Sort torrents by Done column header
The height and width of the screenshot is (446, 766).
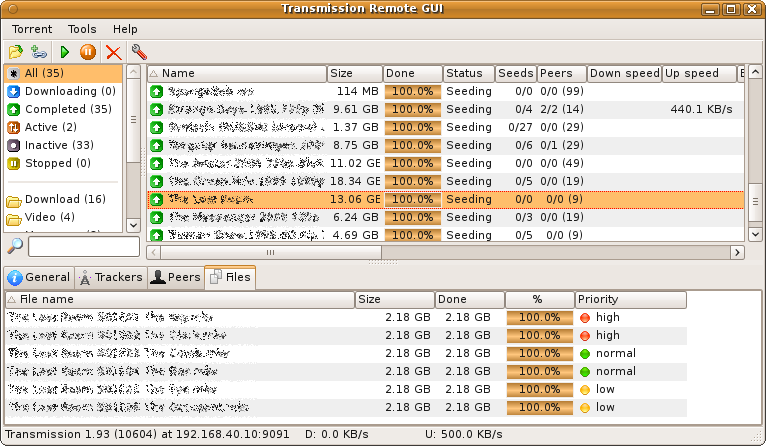coord(413,73)
